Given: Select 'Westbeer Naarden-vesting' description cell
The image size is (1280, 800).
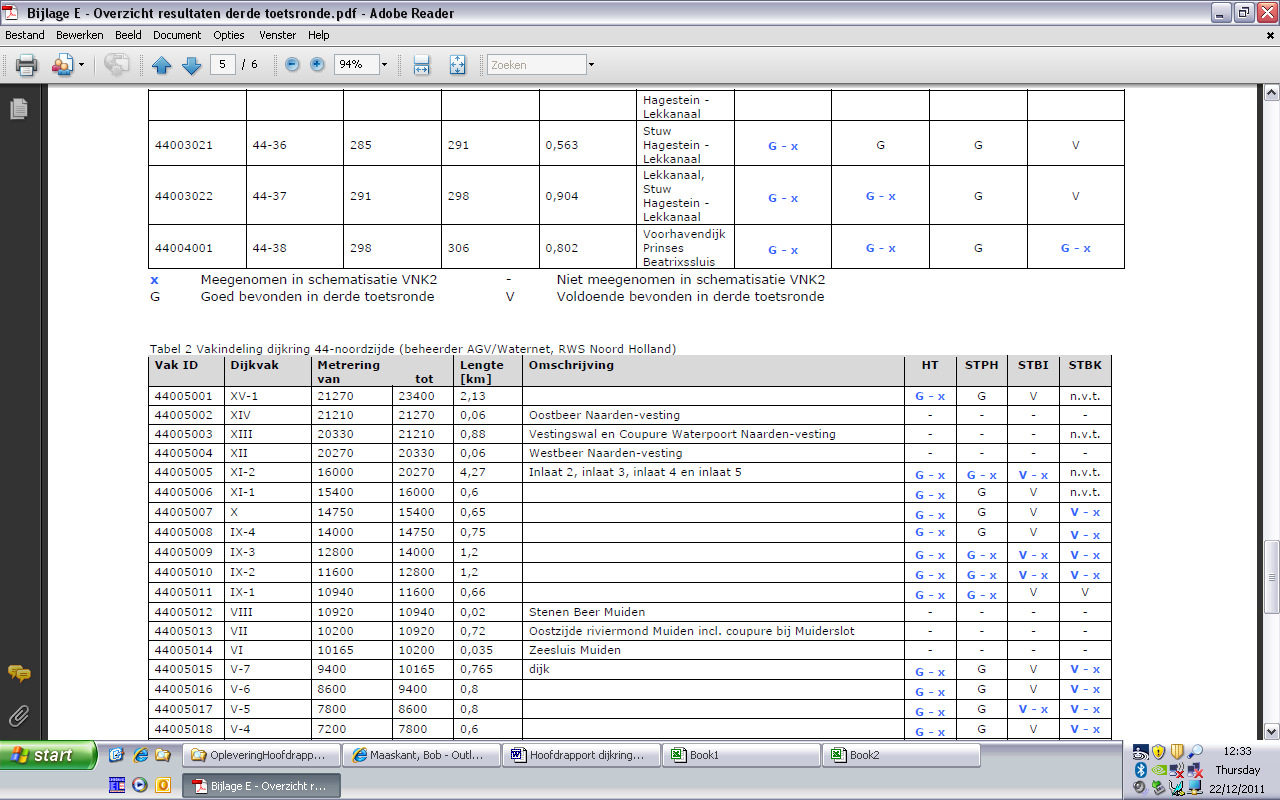Looking at the screenshot, I should (713, 454).
